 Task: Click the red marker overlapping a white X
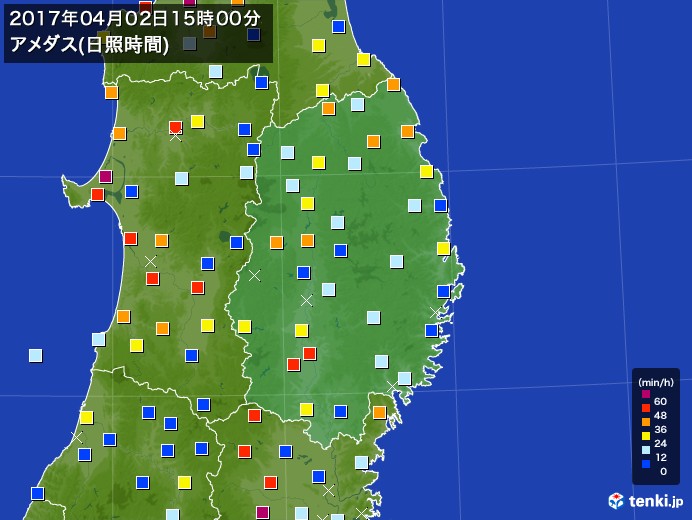click(x=176, y=128)
